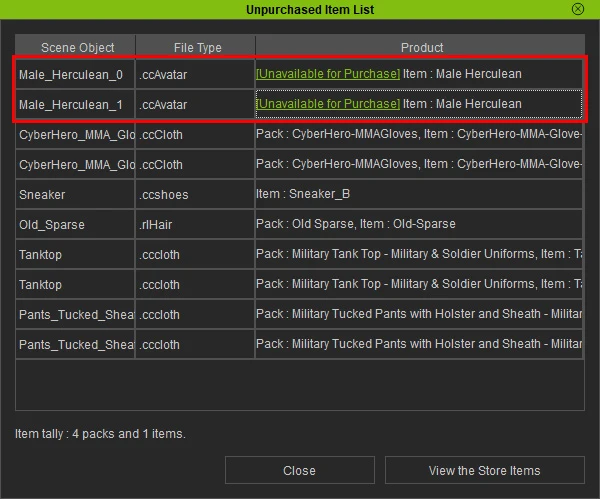
Task: Select the Male_Herculean_0 scene object cell
Action: pos(71,74)
